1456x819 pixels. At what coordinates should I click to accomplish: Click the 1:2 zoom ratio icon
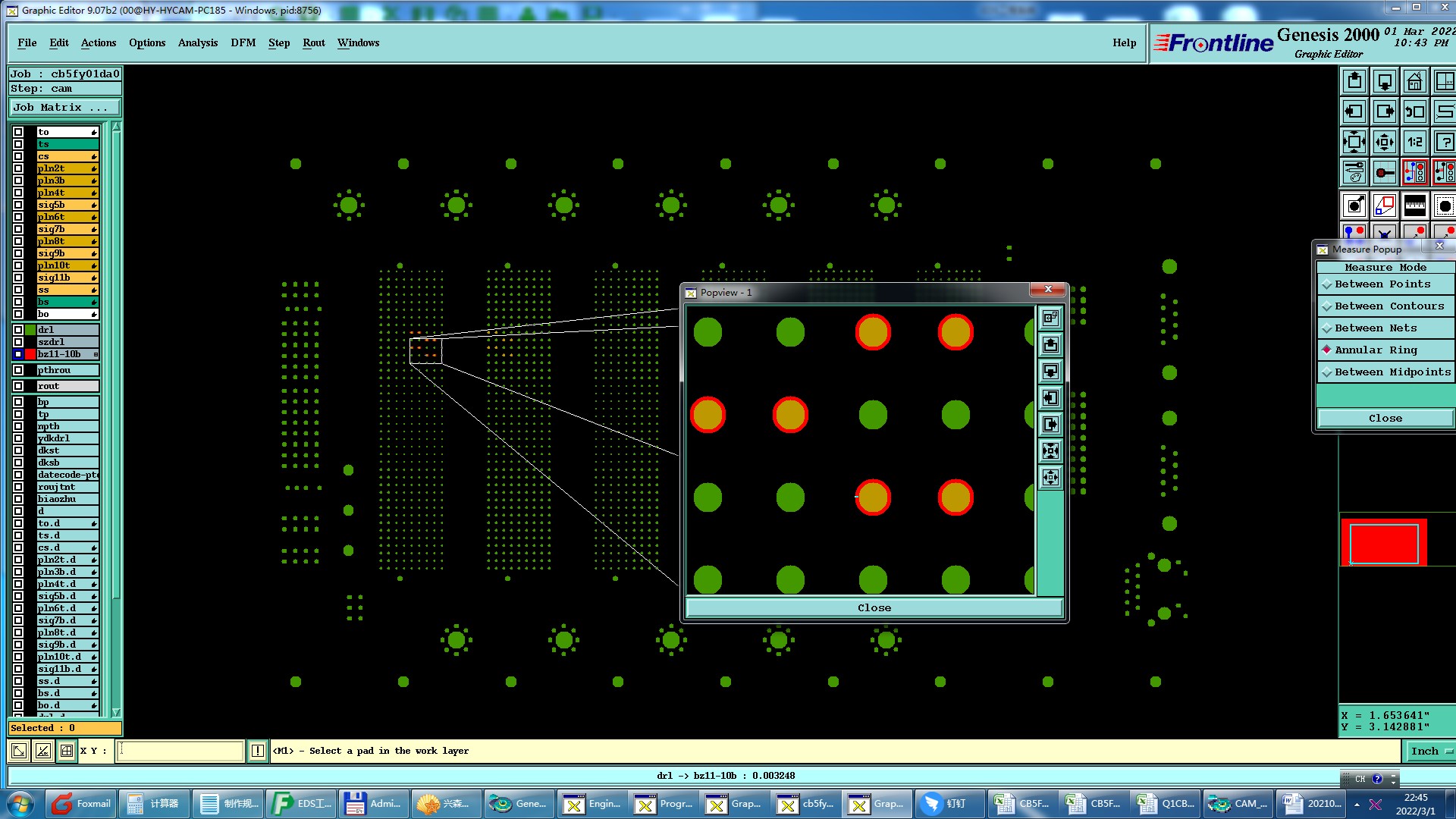pyautogui.click(x=1414, y=142)
